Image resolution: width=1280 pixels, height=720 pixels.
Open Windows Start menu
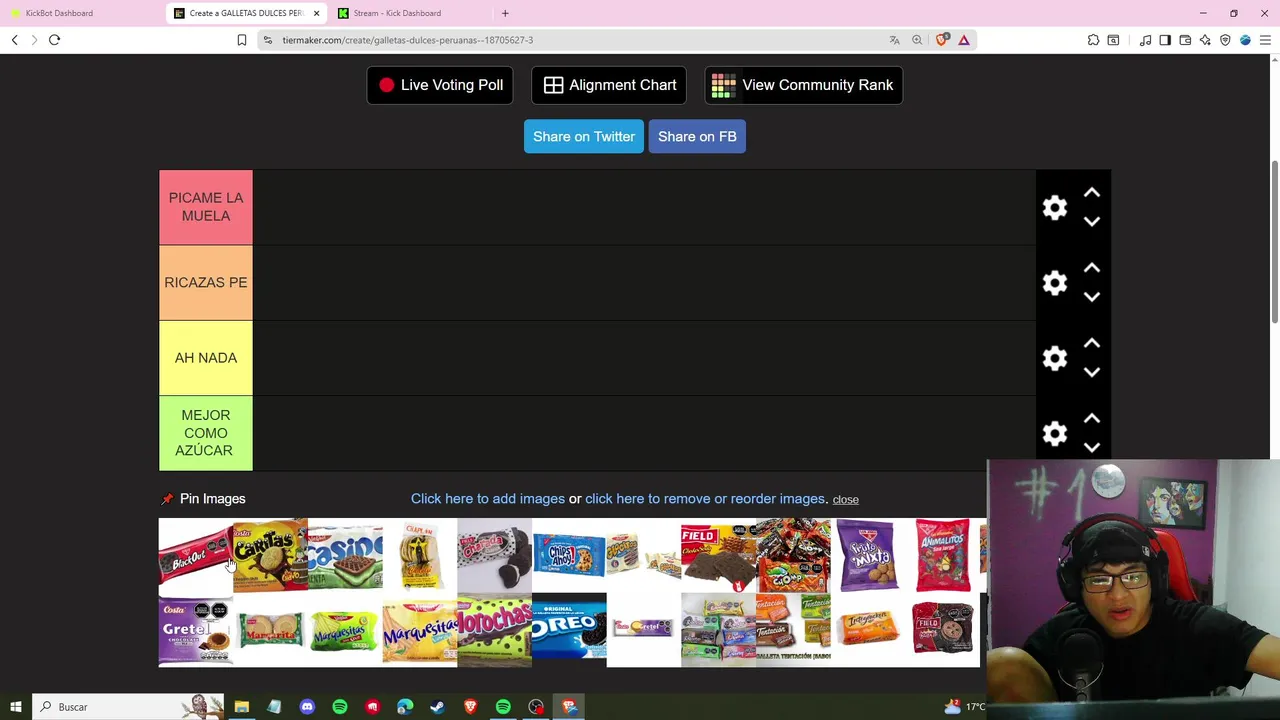point(15,707)
